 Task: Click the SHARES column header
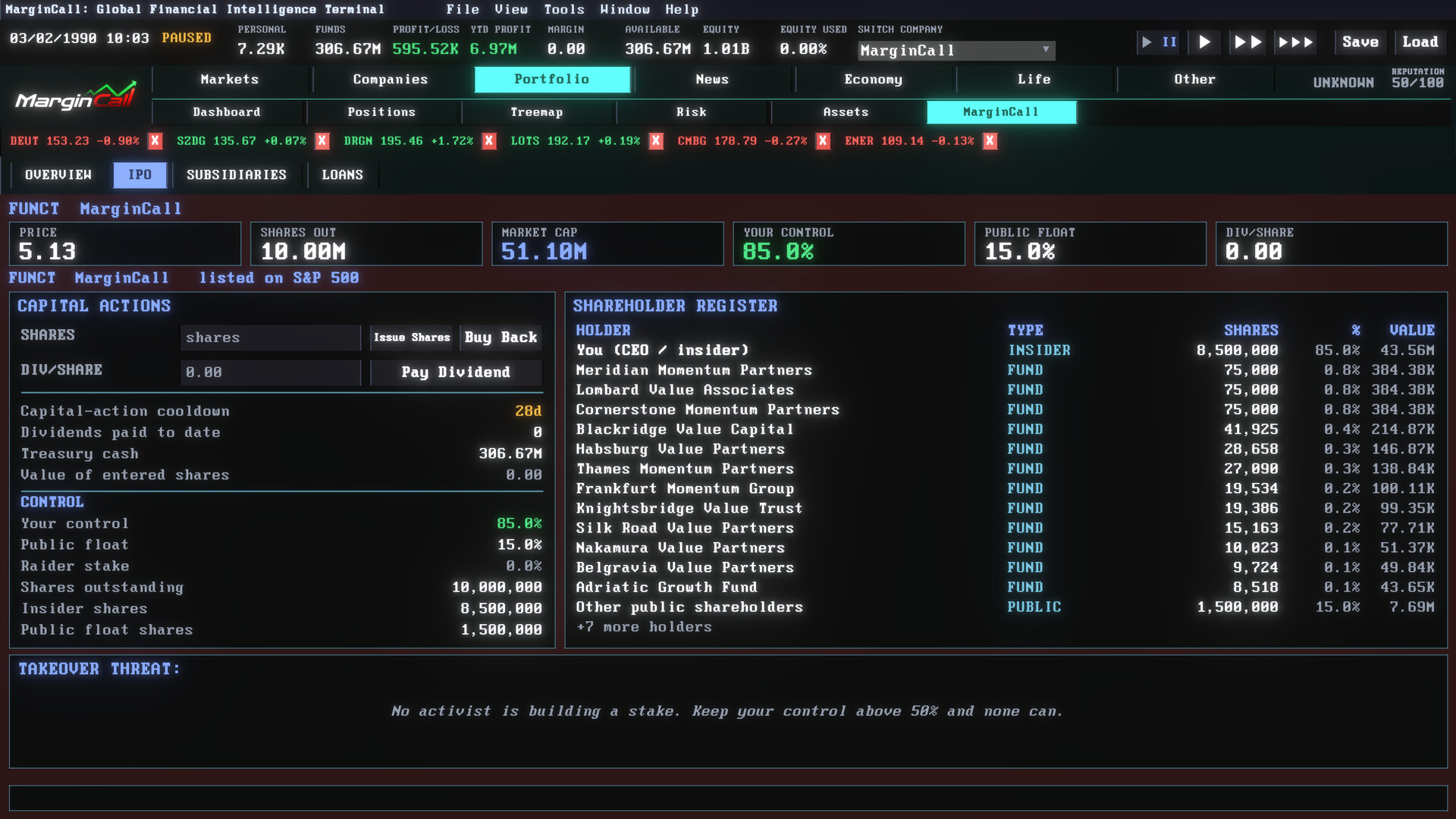[x=1250, y=331]
